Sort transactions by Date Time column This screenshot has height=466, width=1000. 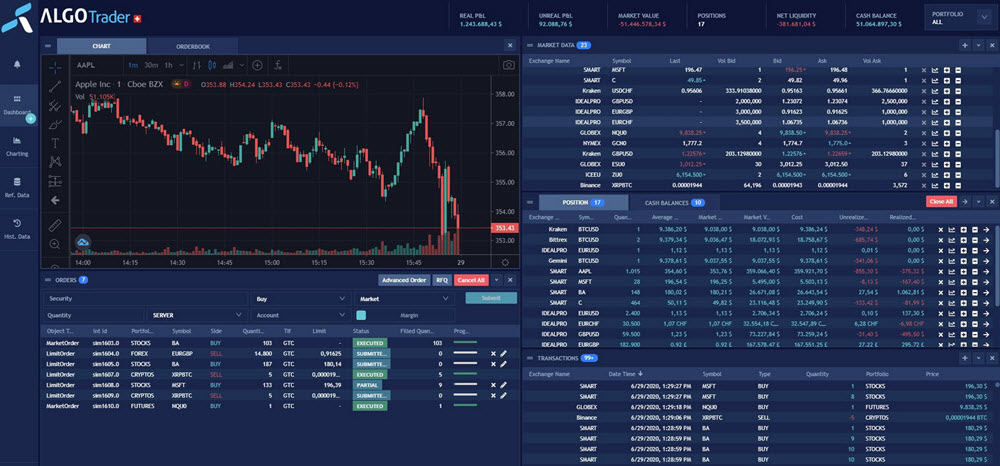628,374
